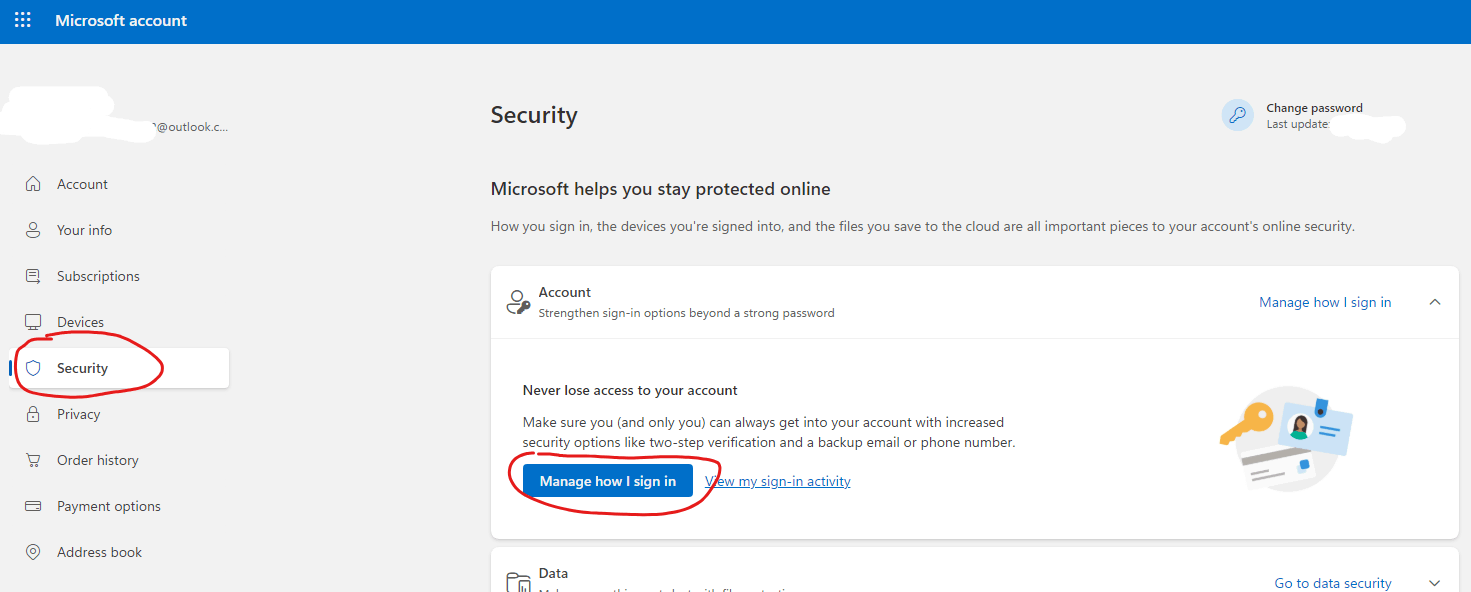This screenshot has height=592, width=1471.
Task: Click the Change password key icon
Action: pos(1237,114)
